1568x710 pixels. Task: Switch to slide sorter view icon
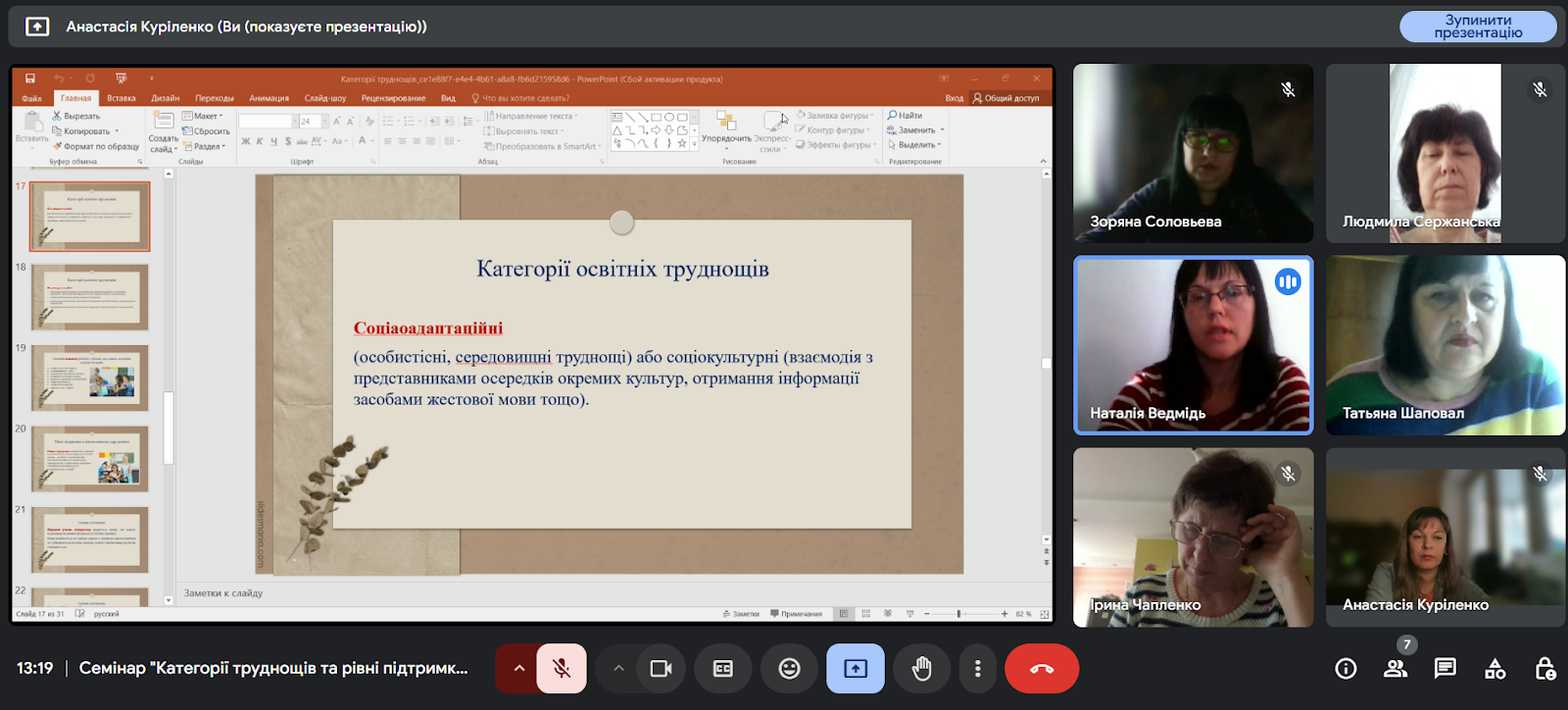pos(865,614)
